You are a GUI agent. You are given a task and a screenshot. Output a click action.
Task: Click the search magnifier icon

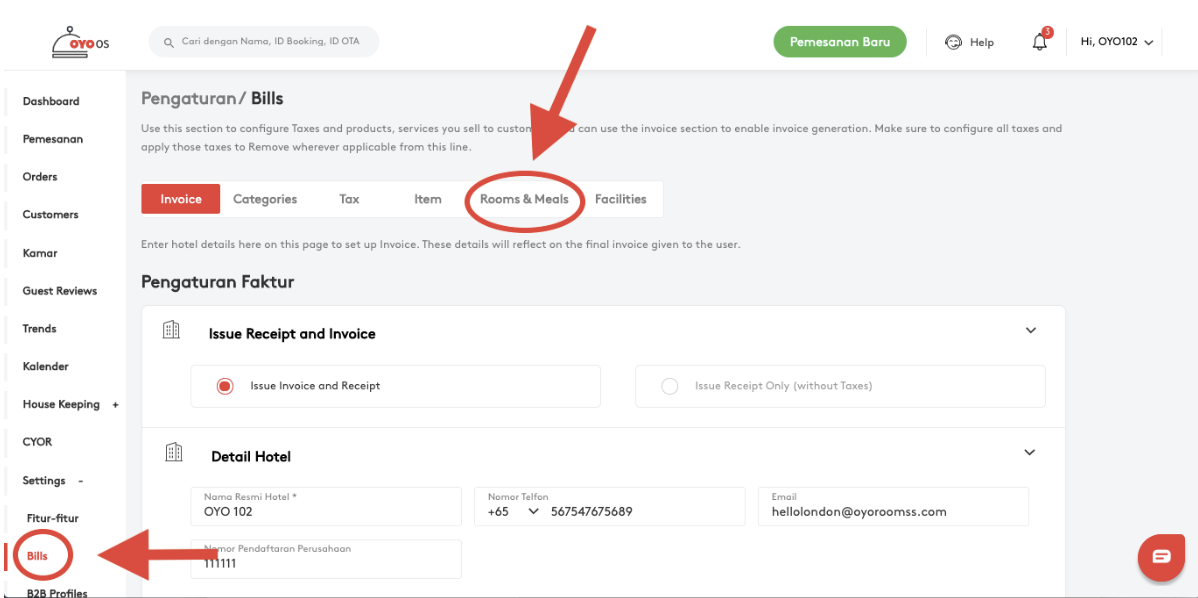coord(168,41)
